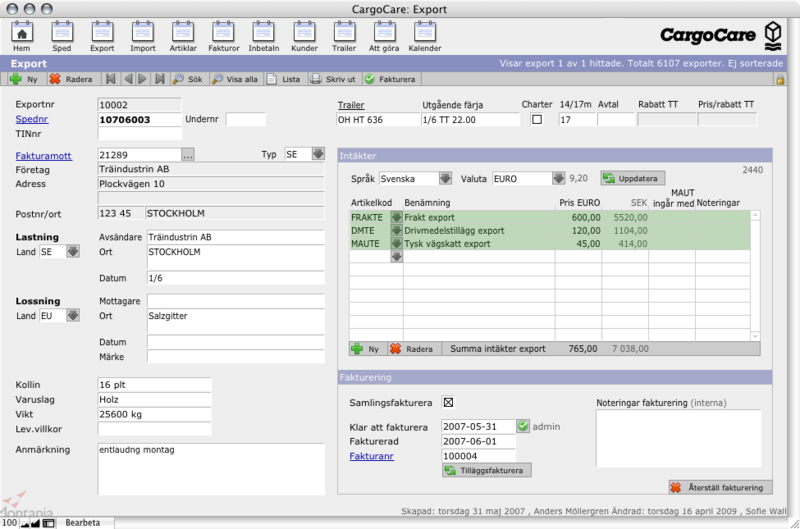
Task: Click the Kollin field with 16 plt
Action: [x=154, y=385]
